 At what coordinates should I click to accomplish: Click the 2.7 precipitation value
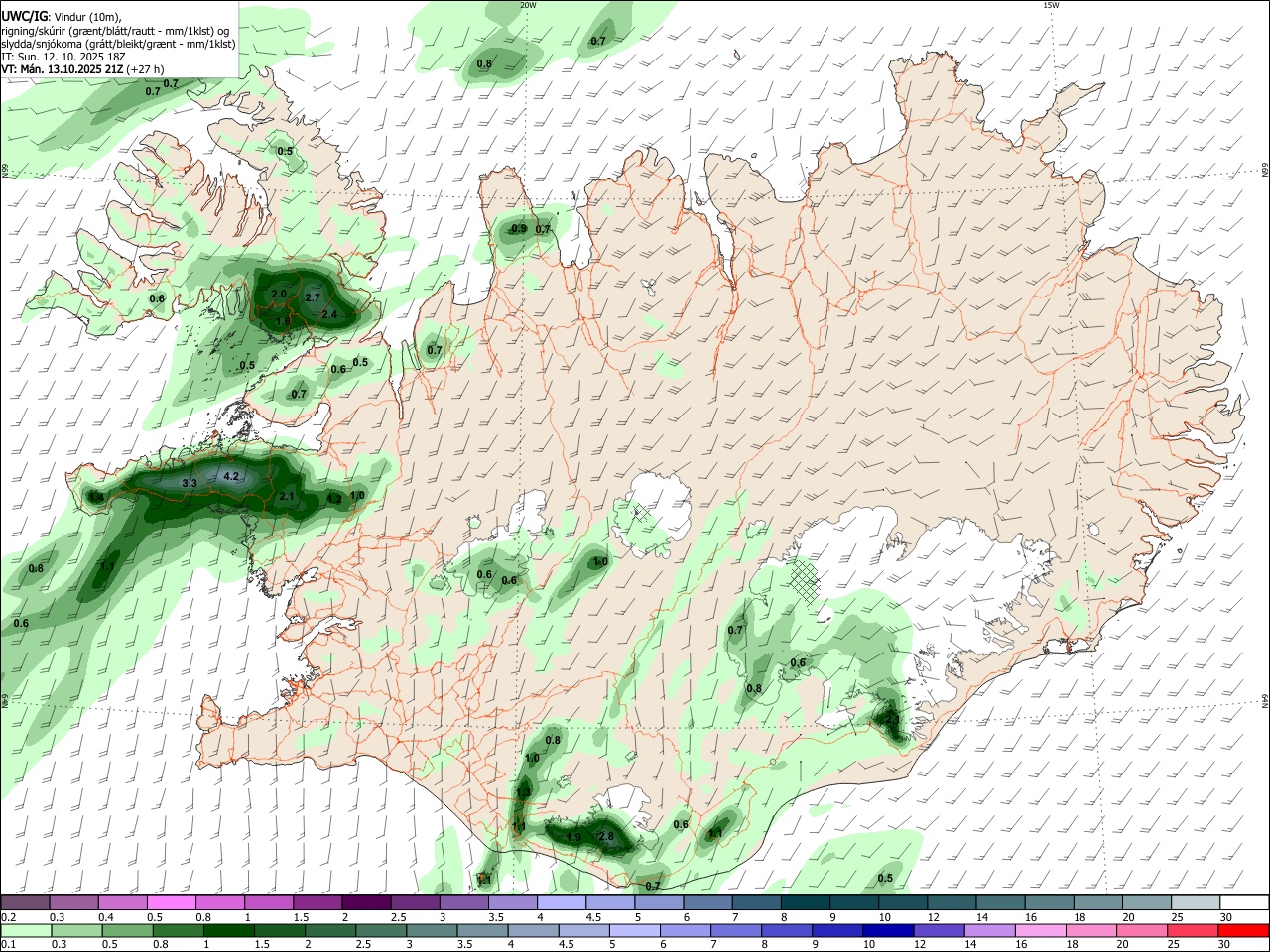point(313,297)
